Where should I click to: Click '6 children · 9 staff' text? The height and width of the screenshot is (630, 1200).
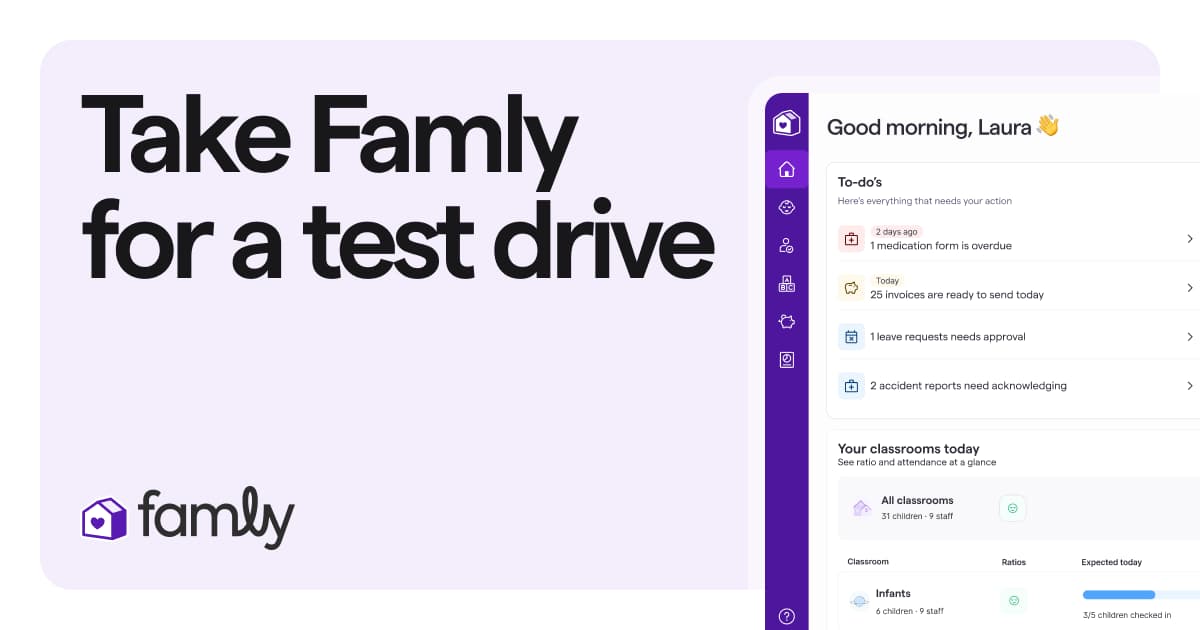click(909, 610)
